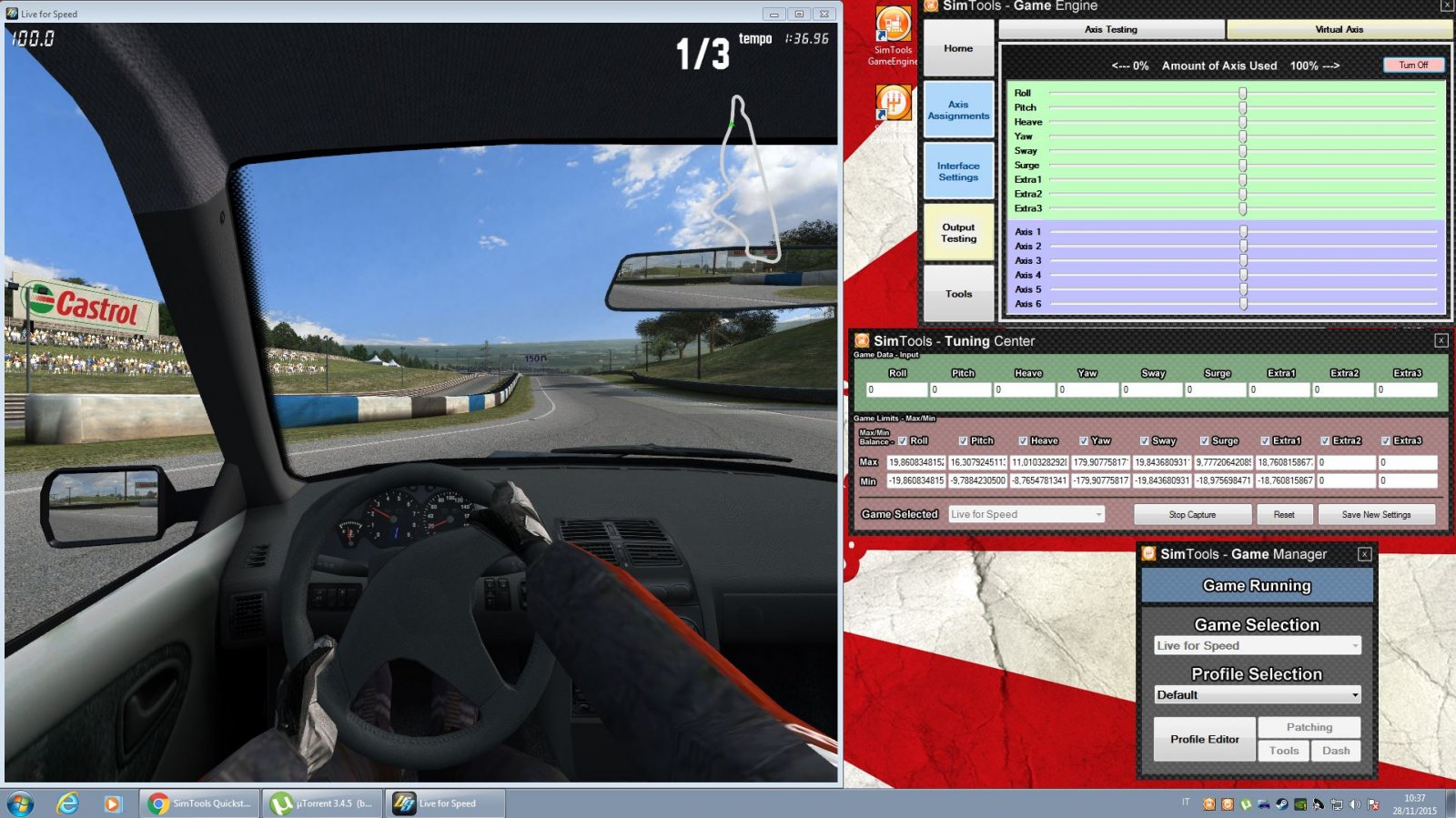Open the Output Testing section

tap(958, 233)
